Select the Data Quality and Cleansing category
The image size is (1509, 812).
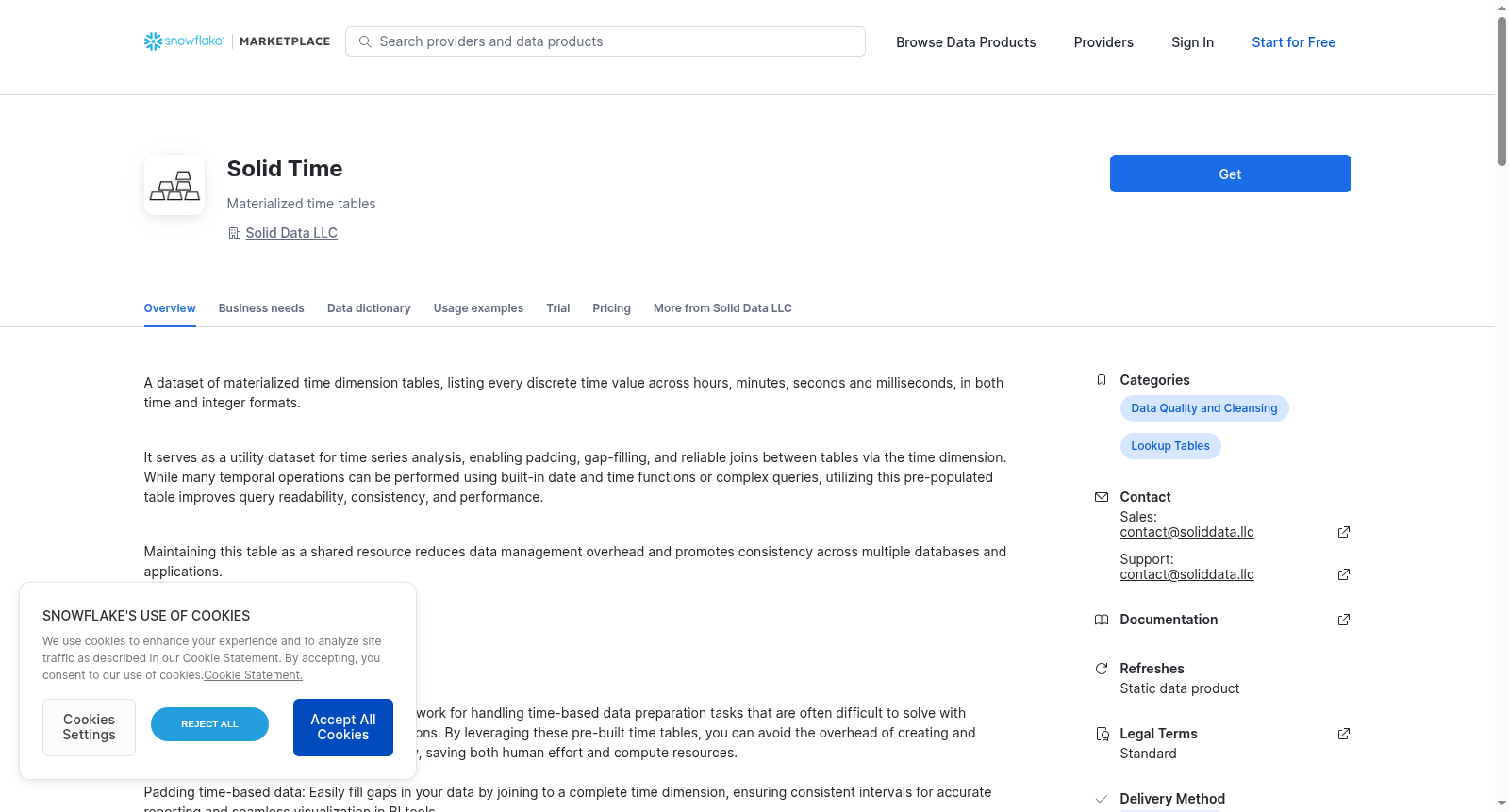click(x=1204, y=408)
